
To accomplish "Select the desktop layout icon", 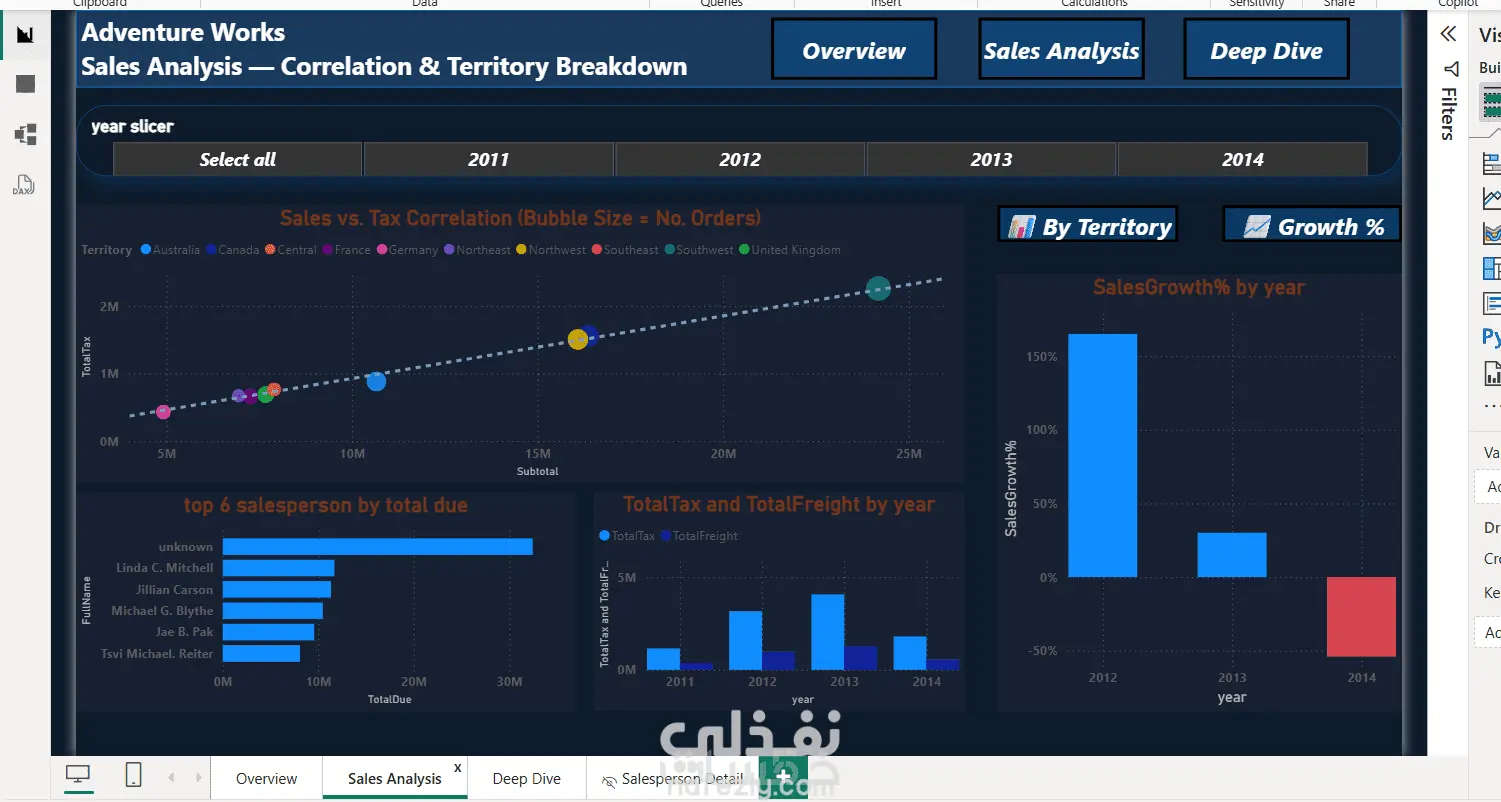I will point(78,775).
